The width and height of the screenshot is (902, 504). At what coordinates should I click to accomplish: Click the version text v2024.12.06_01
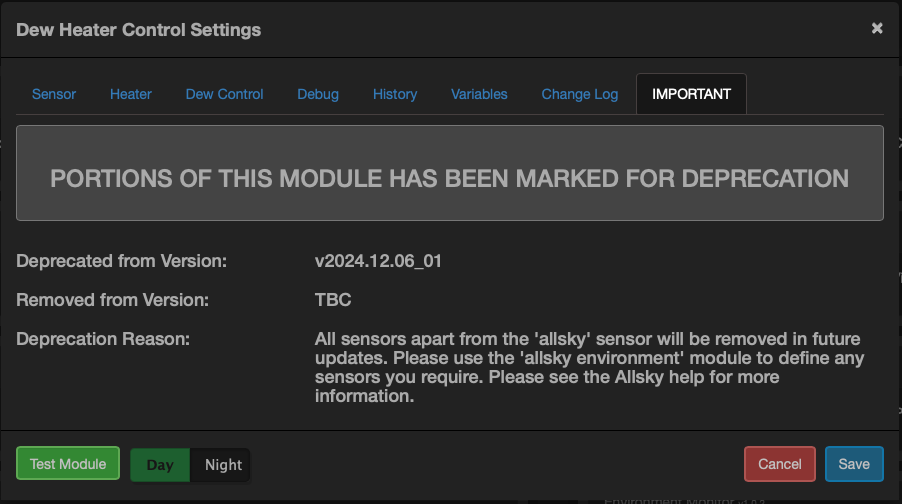[378, 262]
